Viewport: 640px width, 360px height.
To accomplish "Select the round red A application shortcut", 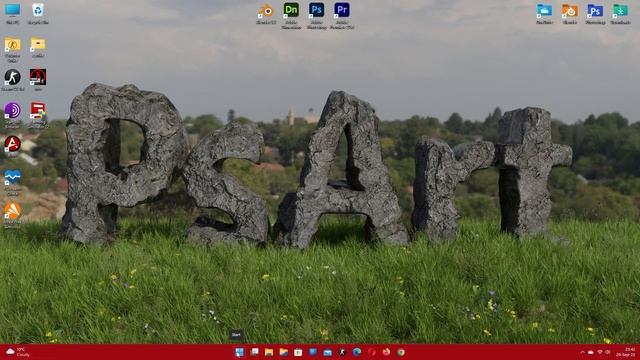I will 12,146.
